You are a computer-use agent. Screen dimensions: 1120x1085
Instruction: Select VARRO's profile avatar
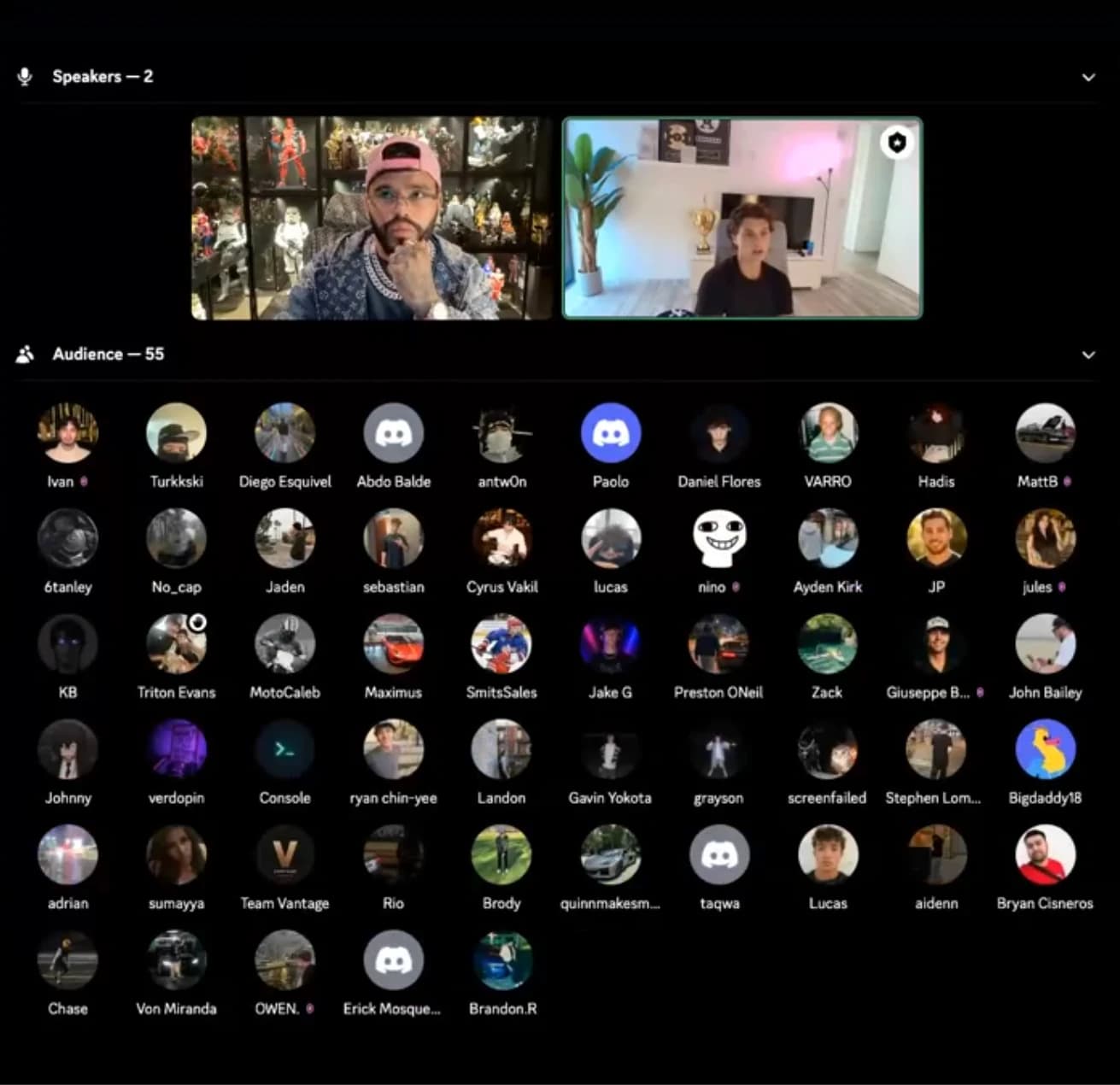click(x=828, y=433)
